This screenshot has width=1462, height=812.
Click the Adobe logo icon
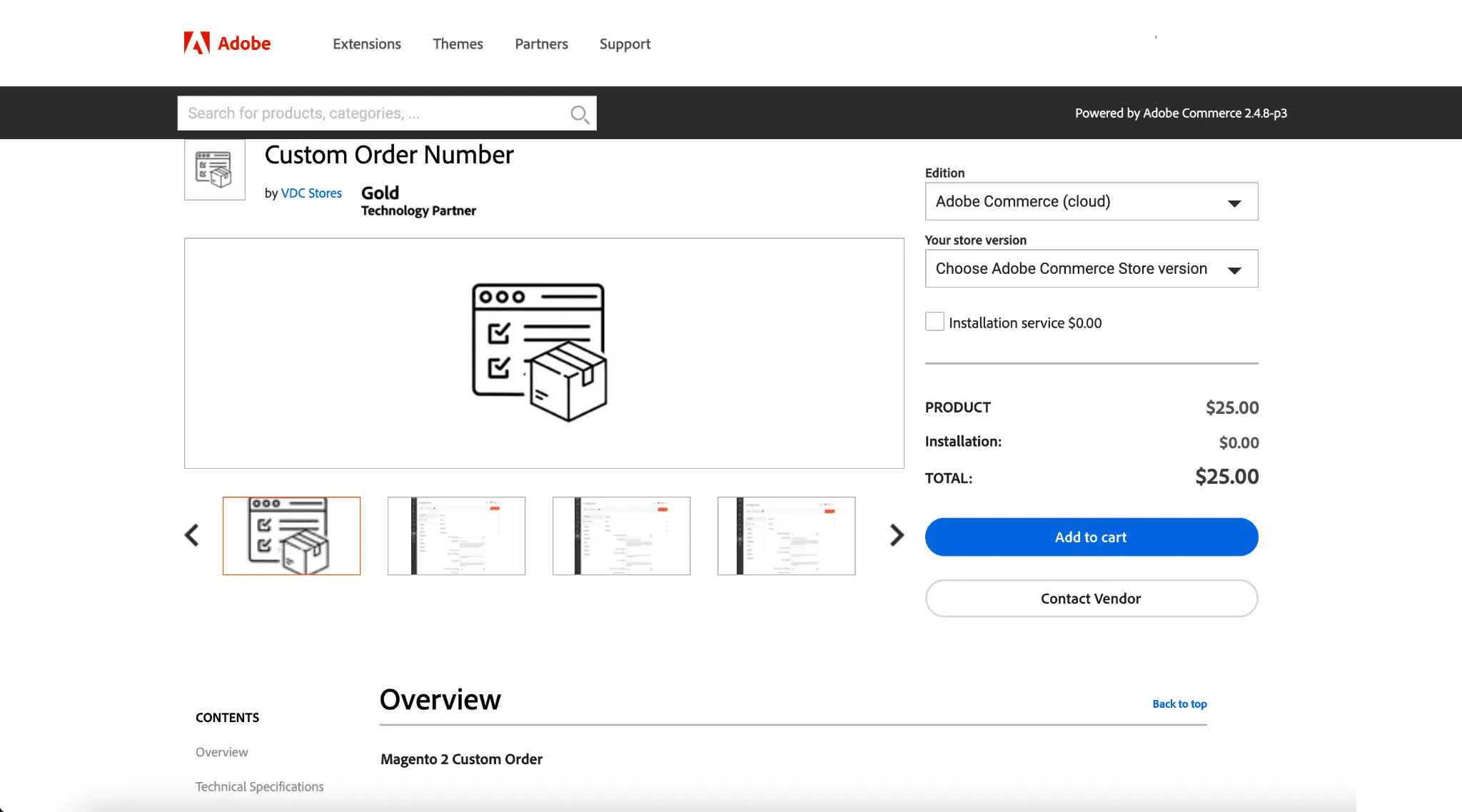[x=197, y=44]
